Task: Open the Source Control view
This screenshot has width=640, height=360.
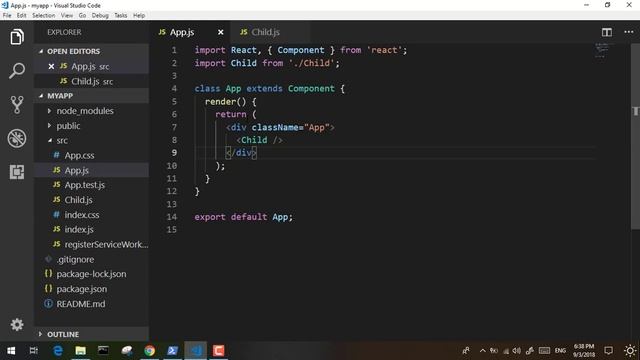Action: pos(17,104)
